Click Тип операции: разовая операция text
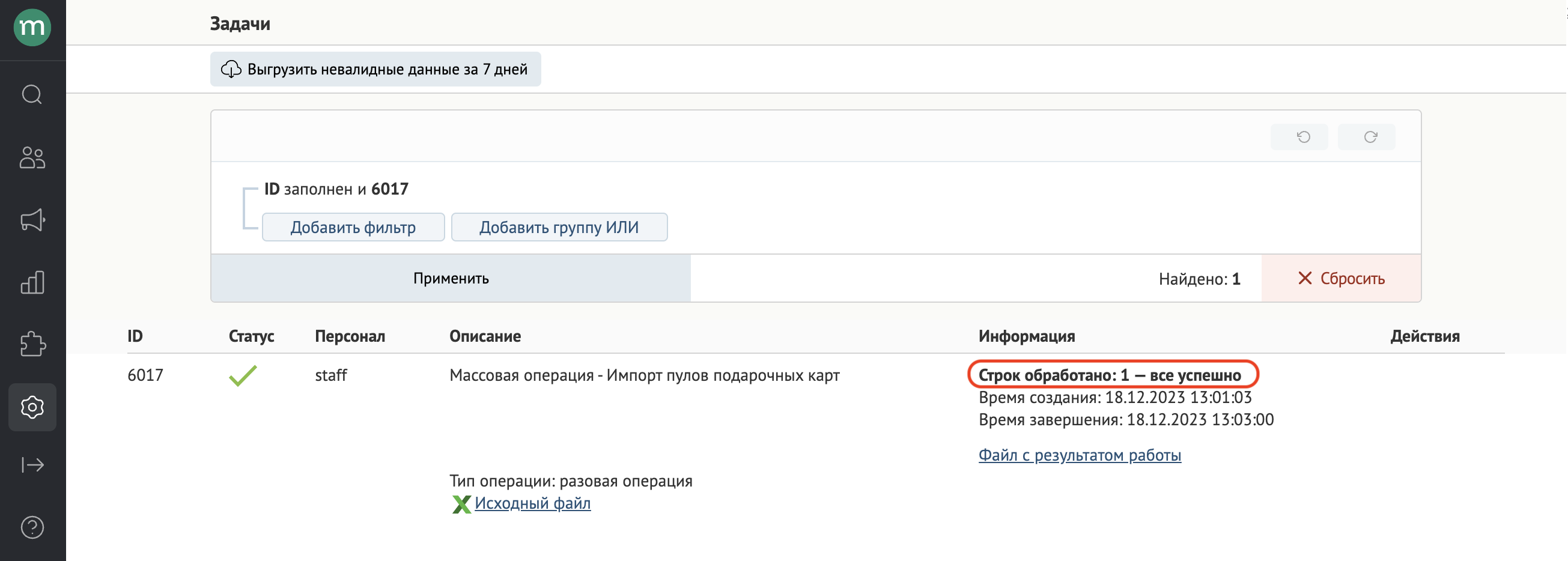The width and height of the screenshot is (1568, 561). (x=571, y=481)
